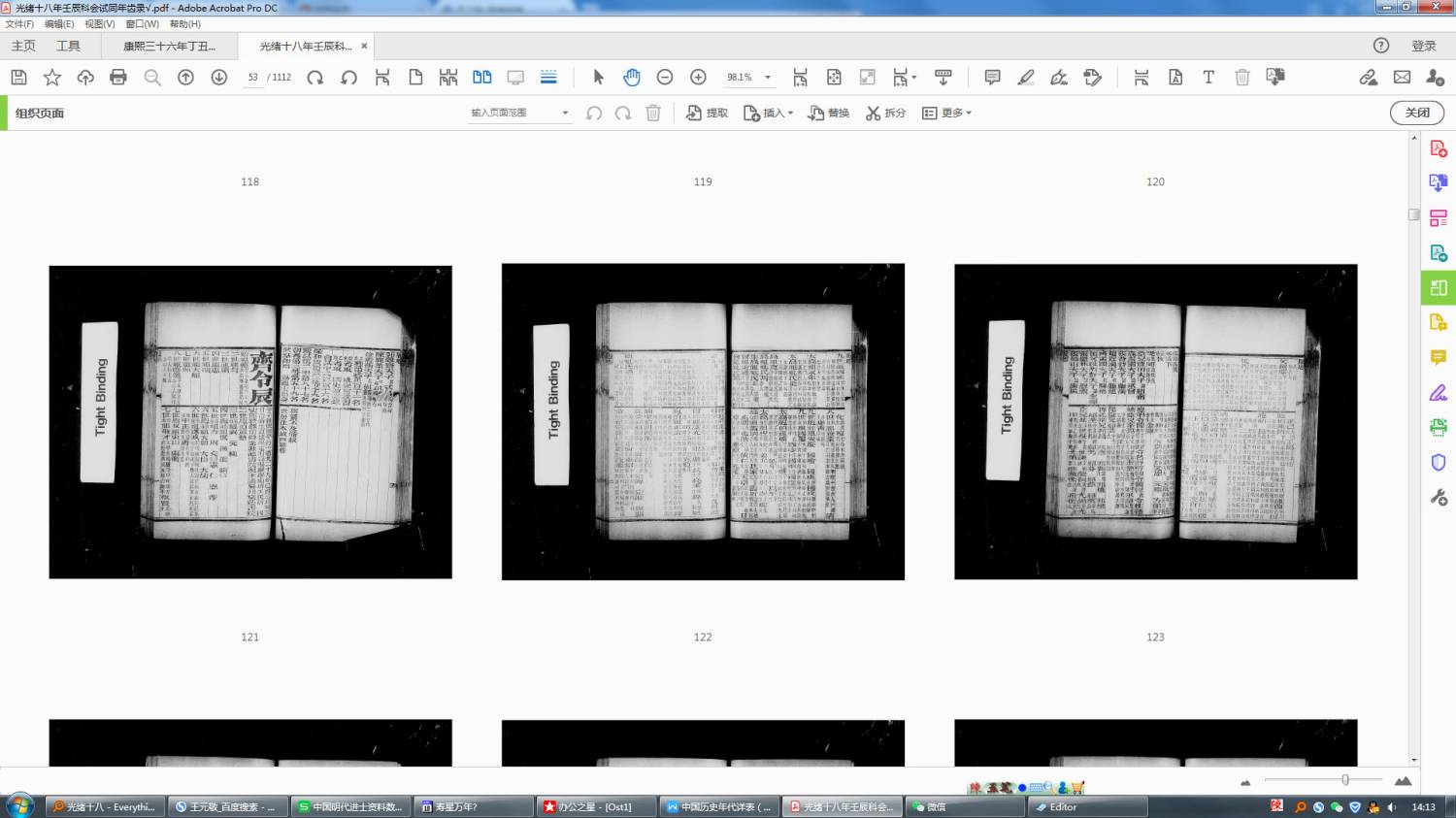The image size is (1456, 818).
Task: Expand the 更多 (More) menu
Action: point(946,114)
